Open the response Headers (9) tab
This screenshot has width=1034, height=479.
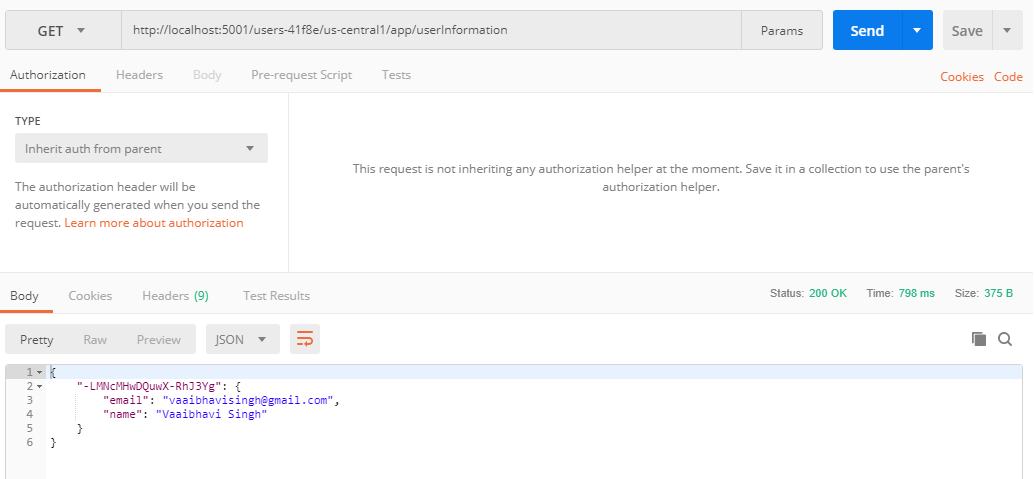click(175, 296)
